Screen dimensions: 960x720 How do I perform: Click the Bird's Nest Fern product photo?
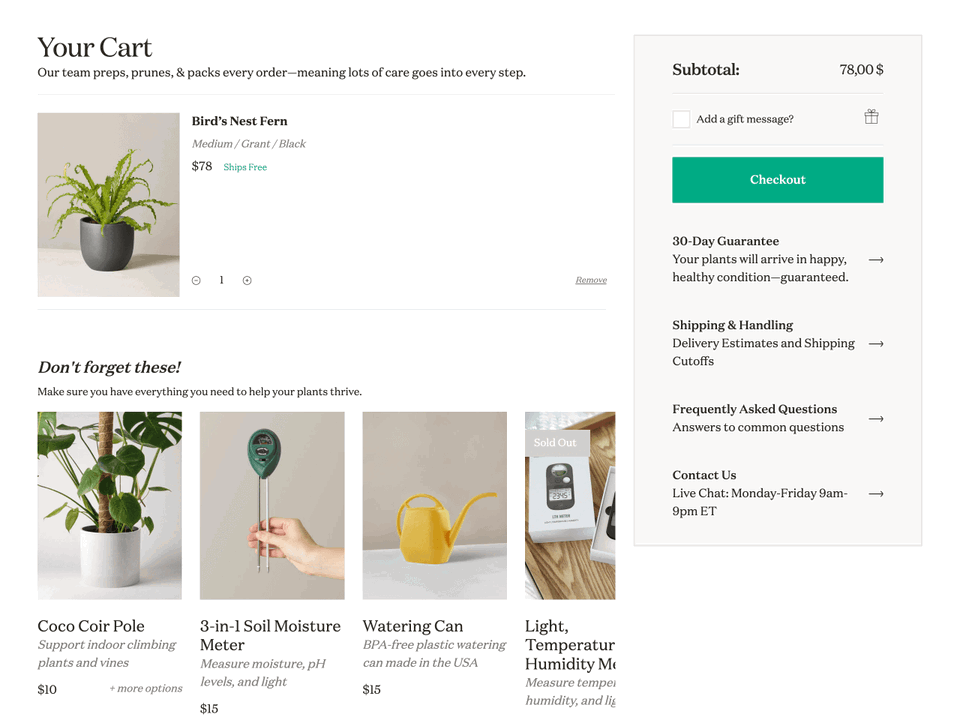click(108, 204)
